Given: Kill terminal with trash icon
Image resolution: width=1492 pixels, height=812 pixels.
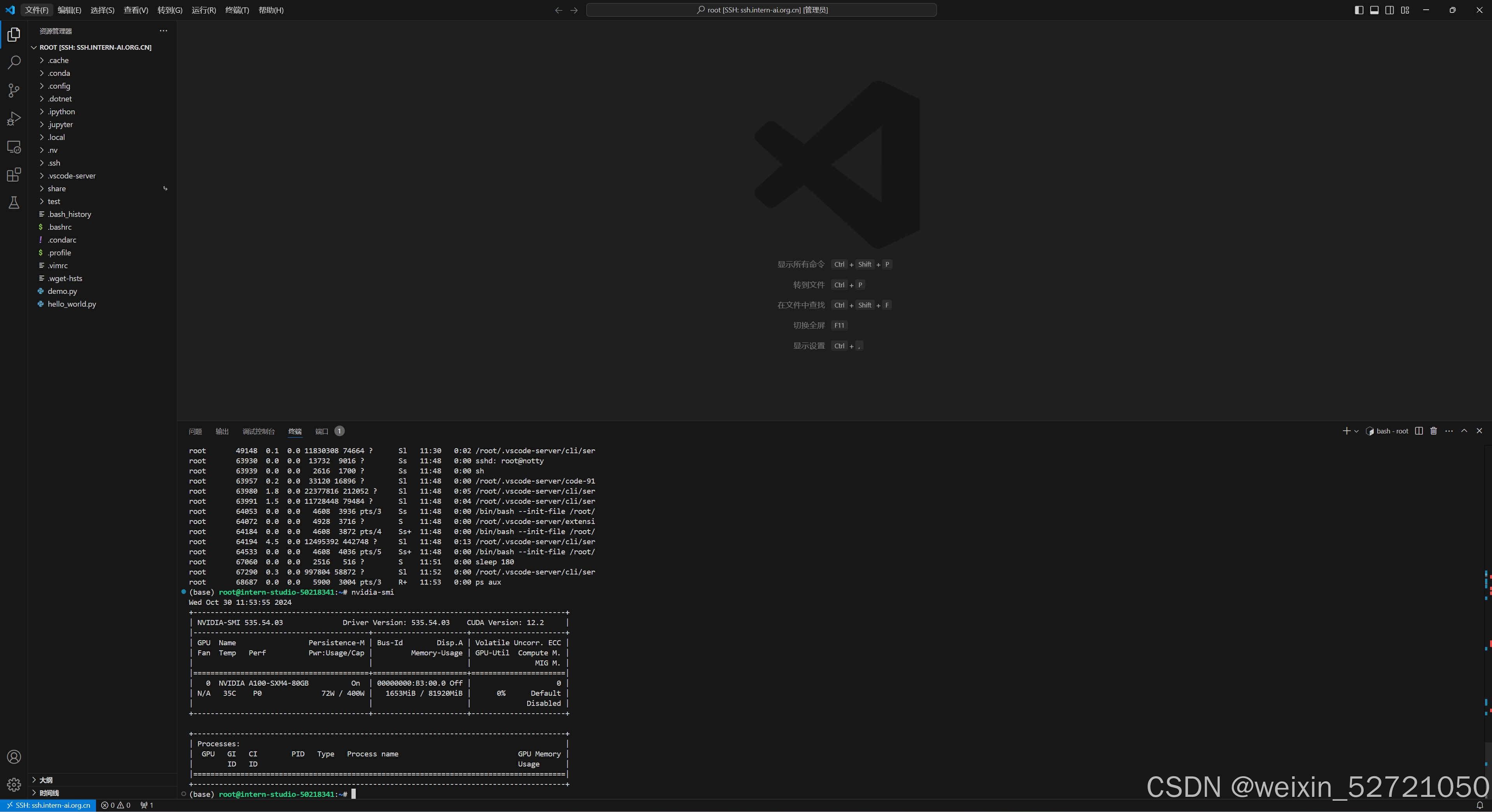Looking at the screenshot, I should click(1434, 431).
